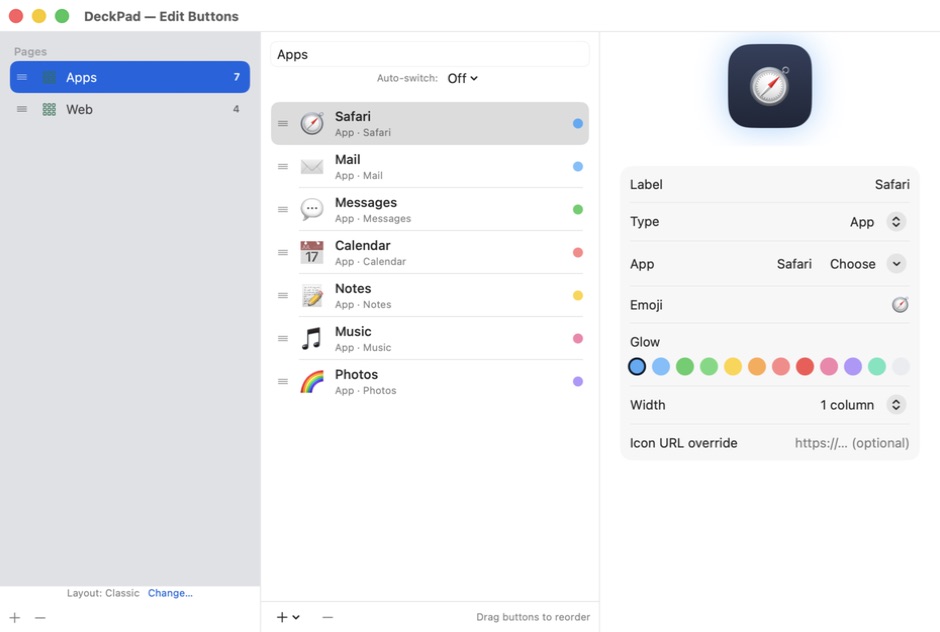Click the red glow dot on Calendar row
The height and width of the screenshot is (632, 940).
click(578, 252)
